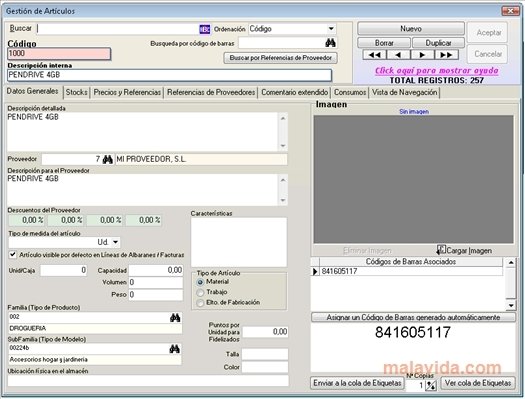The width and height of the screenshot is (525, 399).
Task: Open SubFamilia lookup binoculars icon
Action: pos(174,349)
